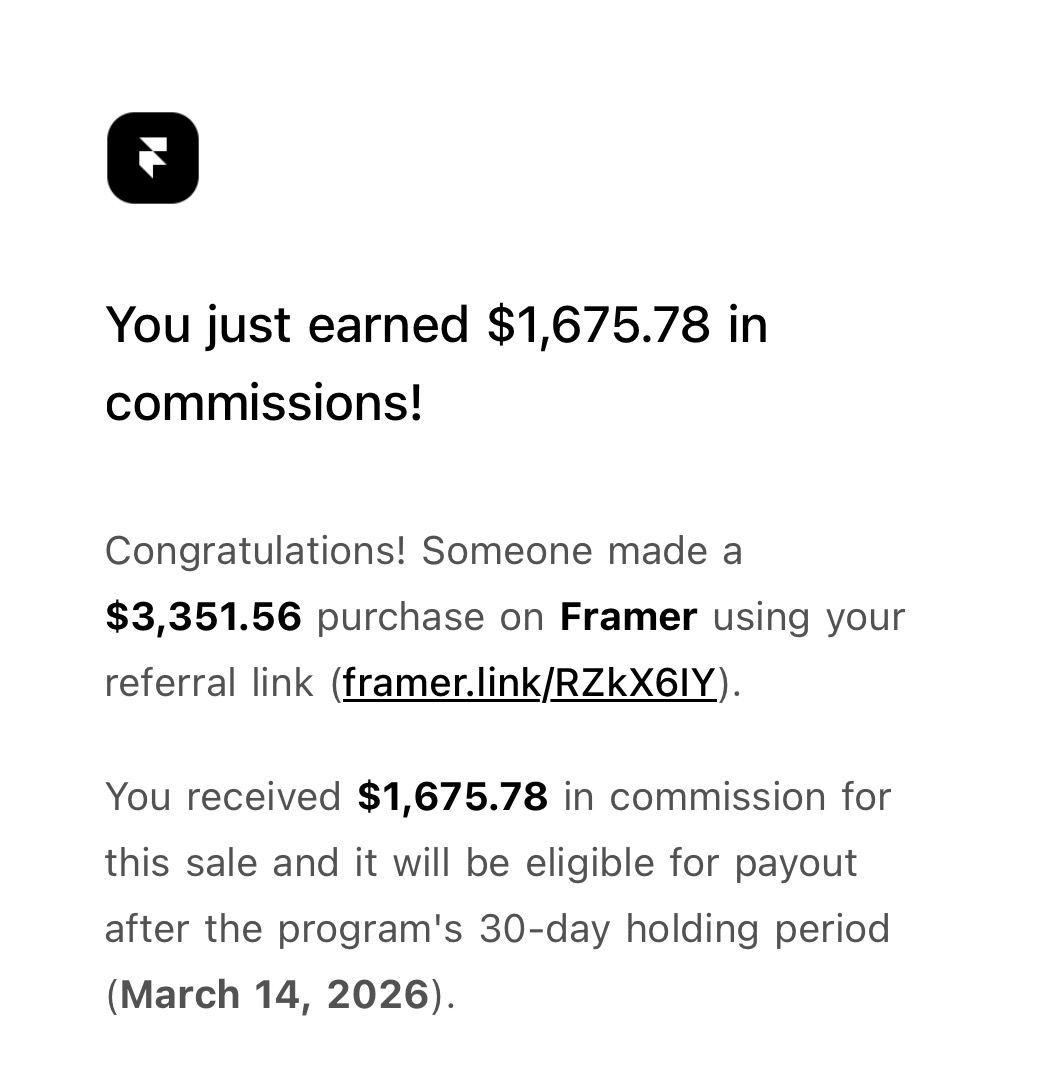This screenshot has width=1044, height=1088.
Task: Click the bold "Framer" brand name
Action: pos(628,617)
